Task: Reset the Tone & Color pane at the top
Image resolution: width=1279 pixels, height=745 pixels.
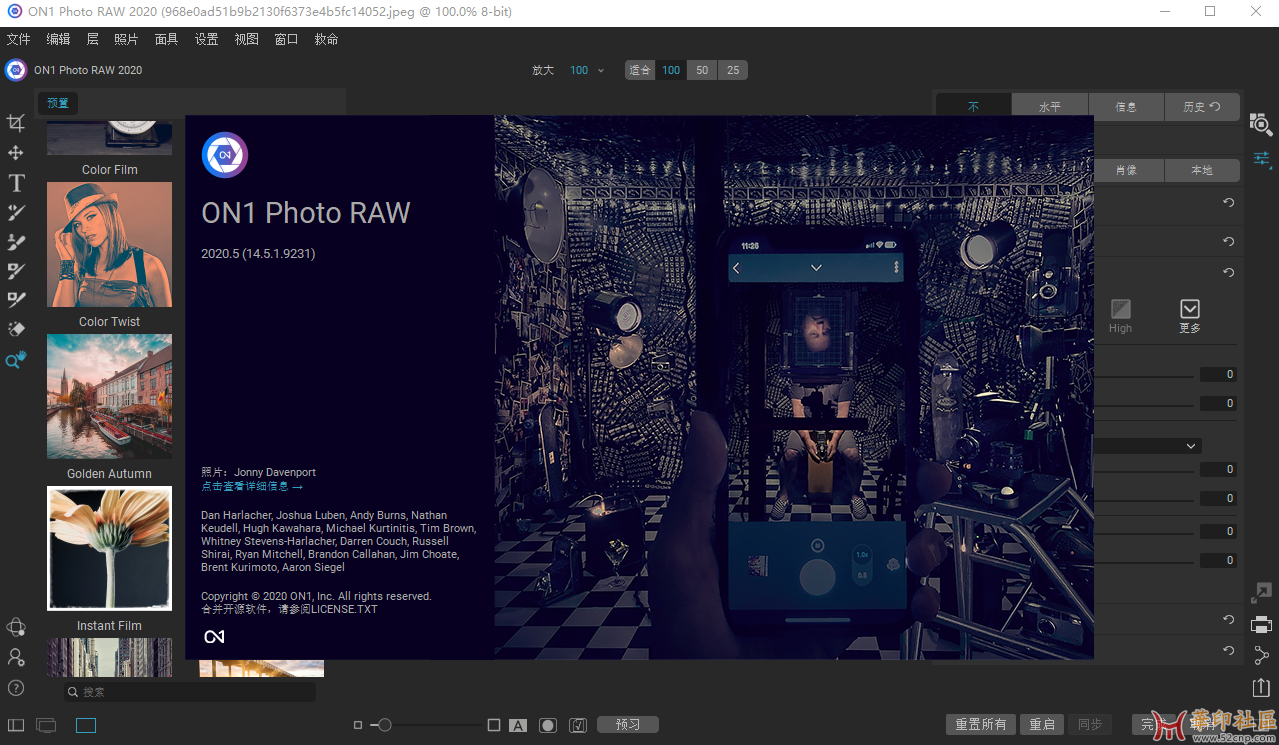Action: coord(1228,203)
